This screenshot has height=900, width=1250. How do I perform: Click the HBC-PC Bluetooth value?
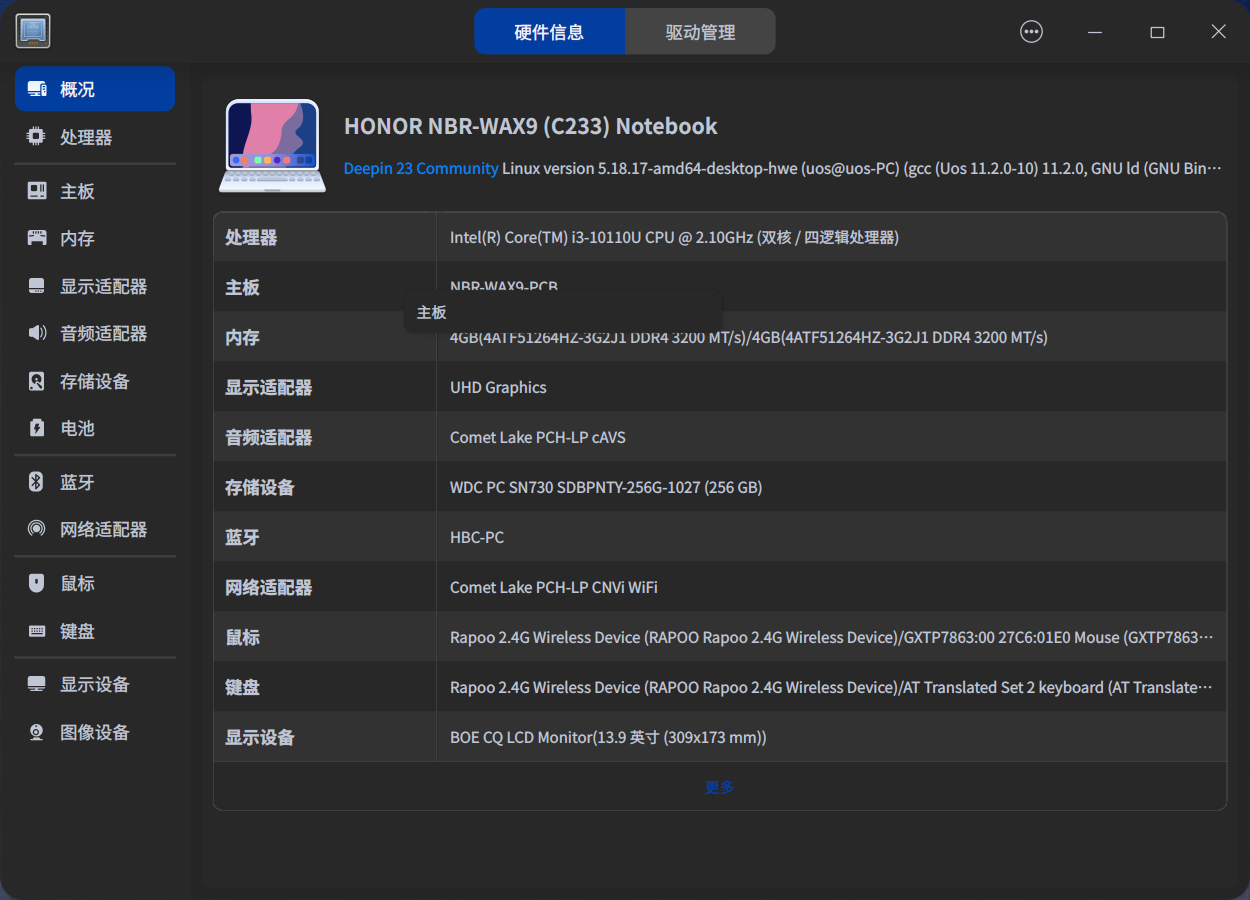point(477,537)
